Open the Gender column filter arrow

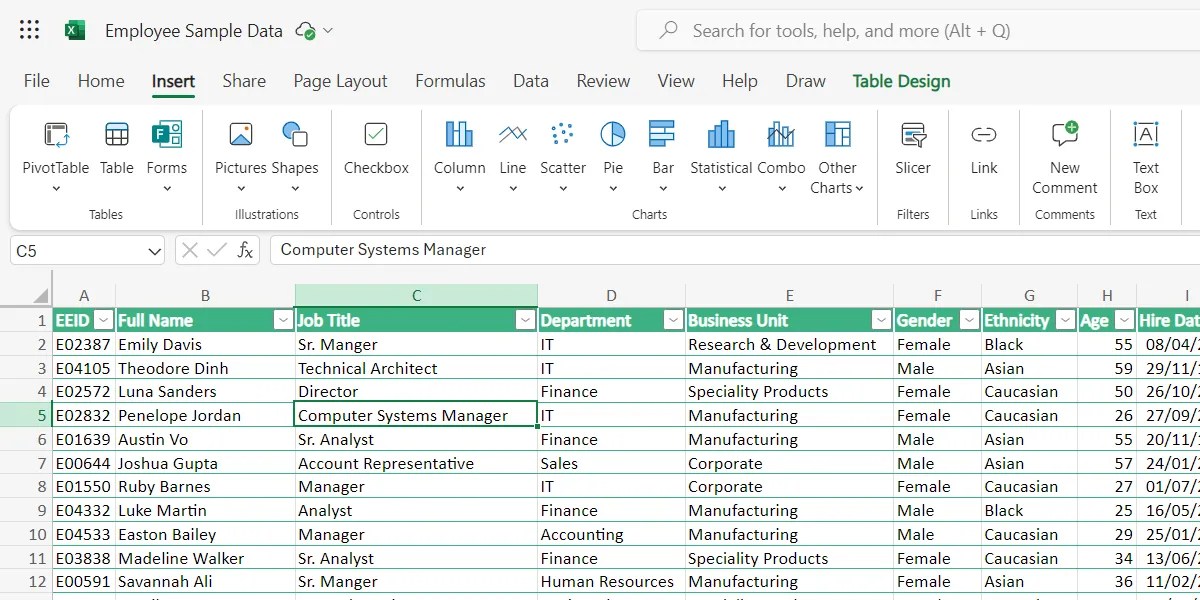point(968,320)
